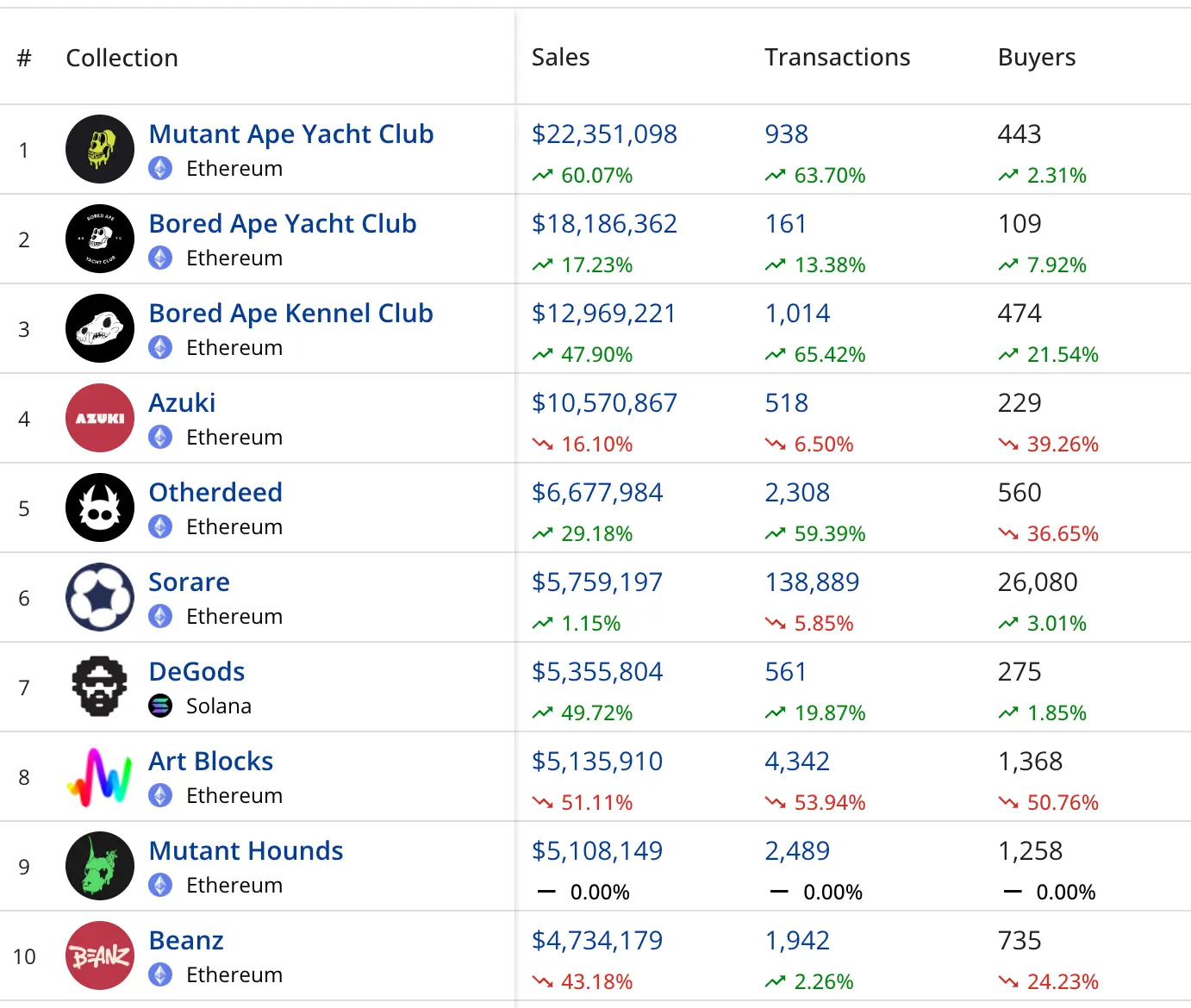Open the Art Blocks collection link
1191x1008 pixels.
pyautogui.click(x=210, y=762)
